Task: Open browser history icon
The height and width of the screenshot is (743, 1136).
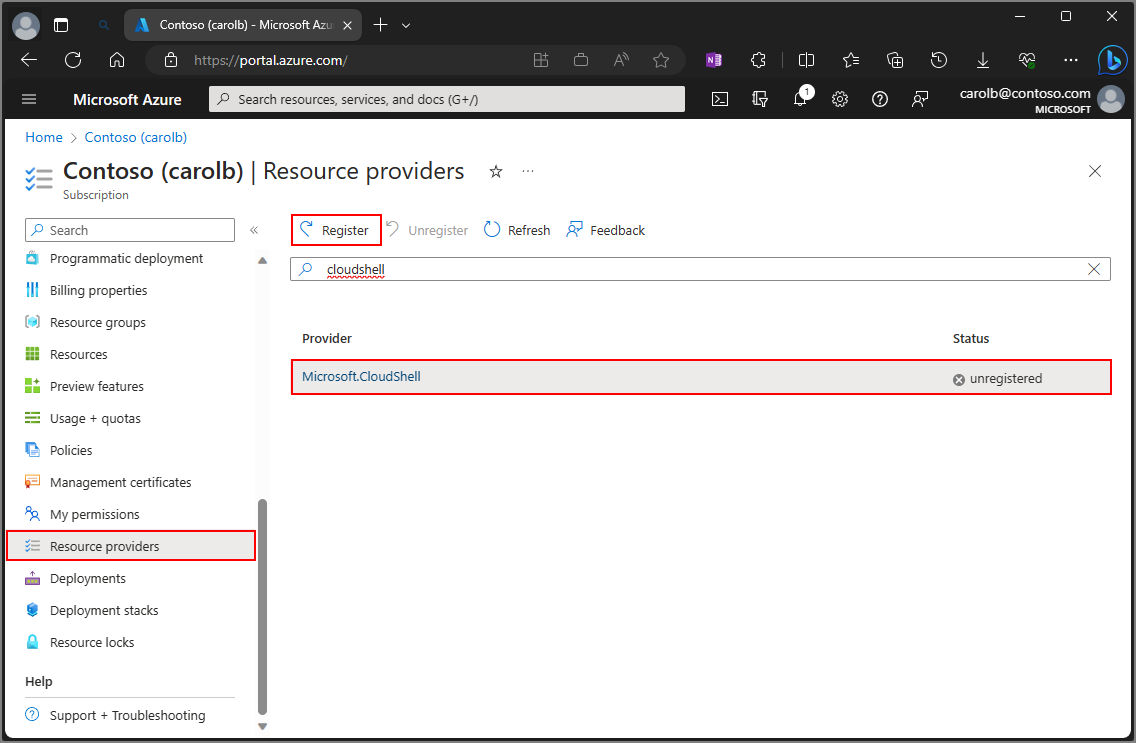Action: coord(939,60)
